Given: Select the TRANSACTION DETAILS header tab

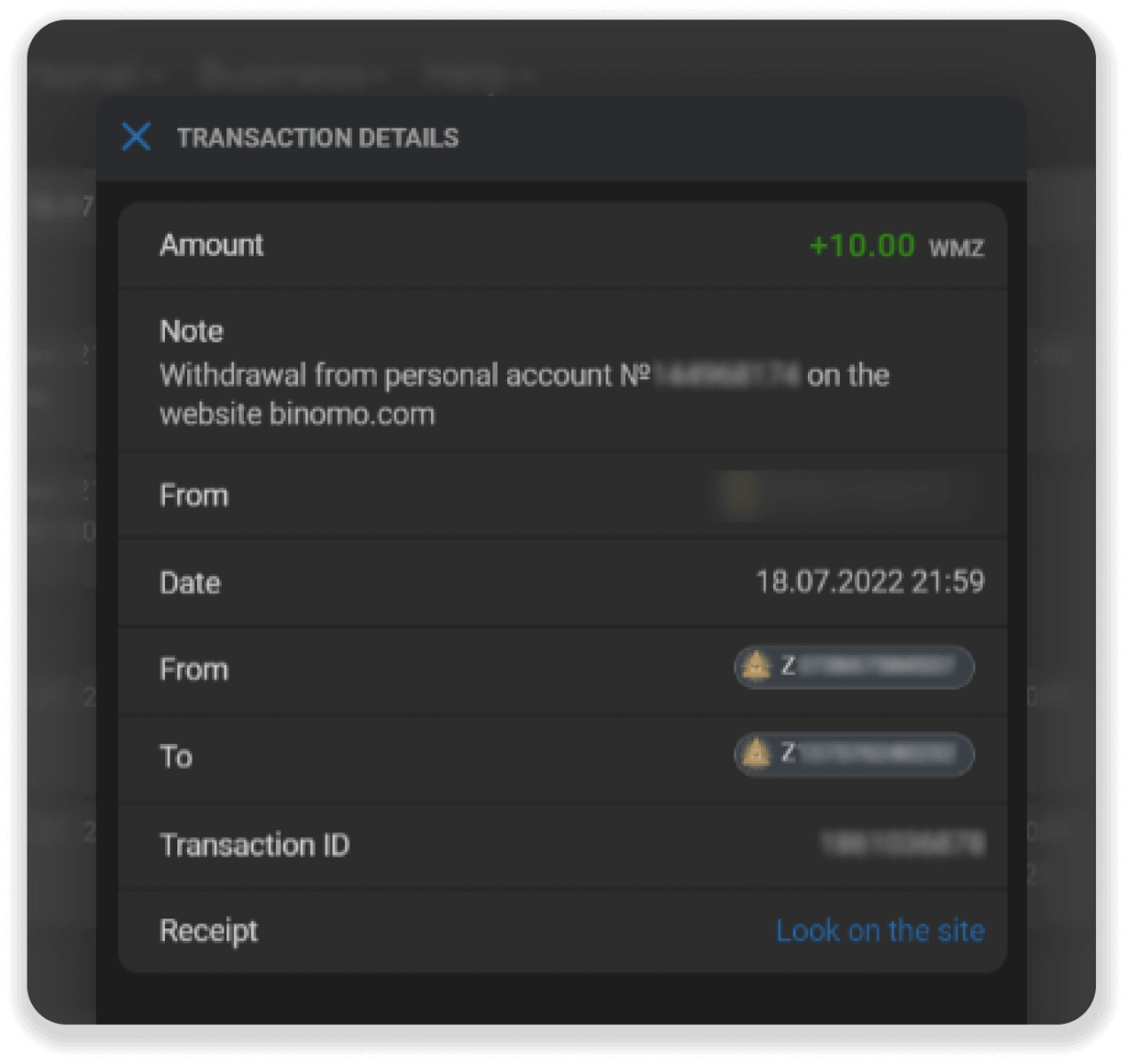Looking at the screenshot, I should point(319,137).
